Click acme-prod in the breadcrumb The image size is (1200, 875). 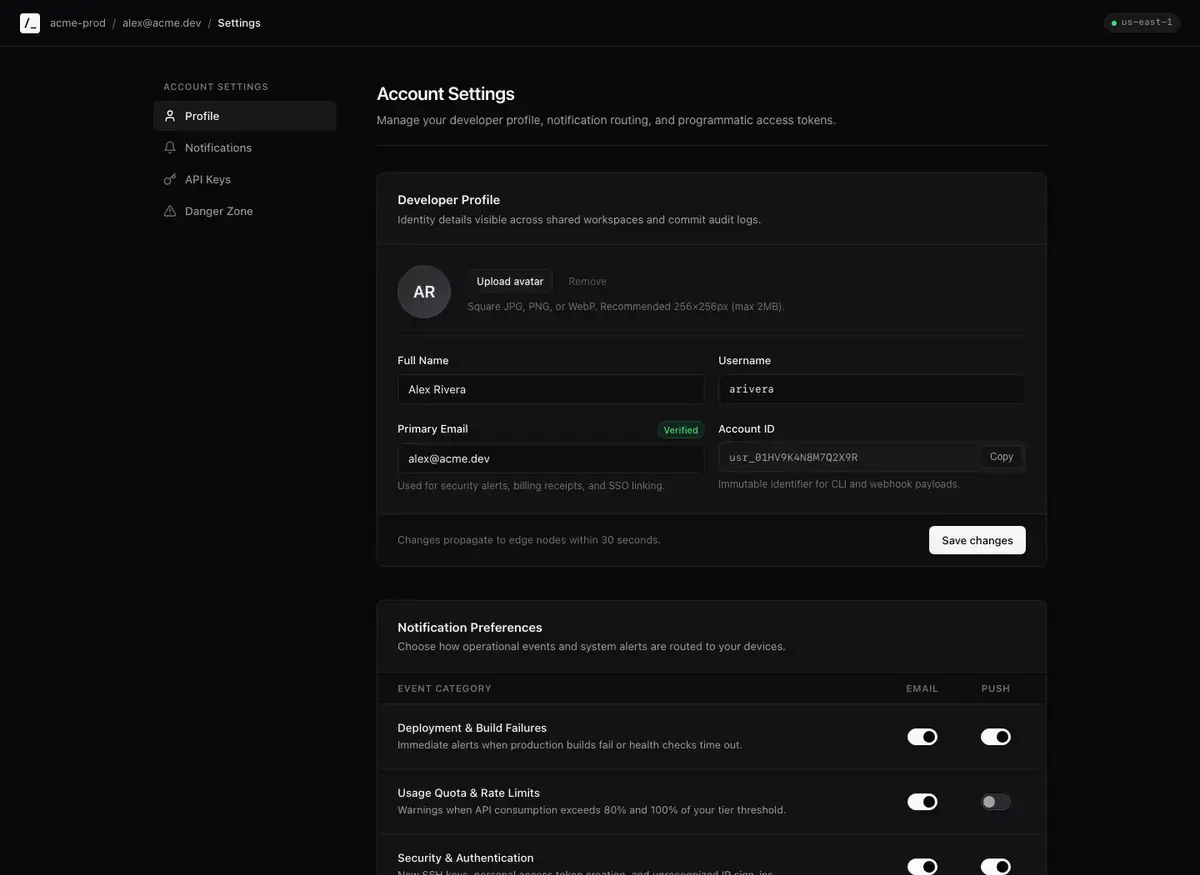(78, 23)
